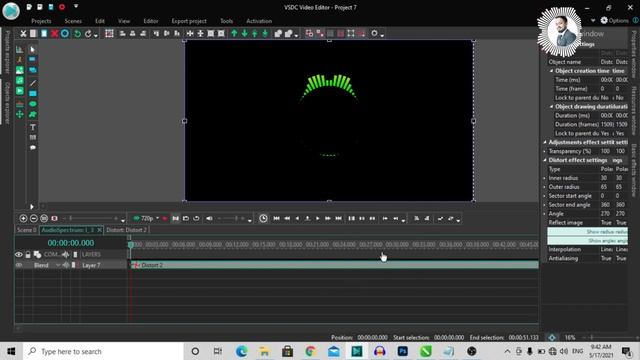This screenshot has width=640, height=360.
Task: Open the Export project menu
Action: tap(189, 21)
